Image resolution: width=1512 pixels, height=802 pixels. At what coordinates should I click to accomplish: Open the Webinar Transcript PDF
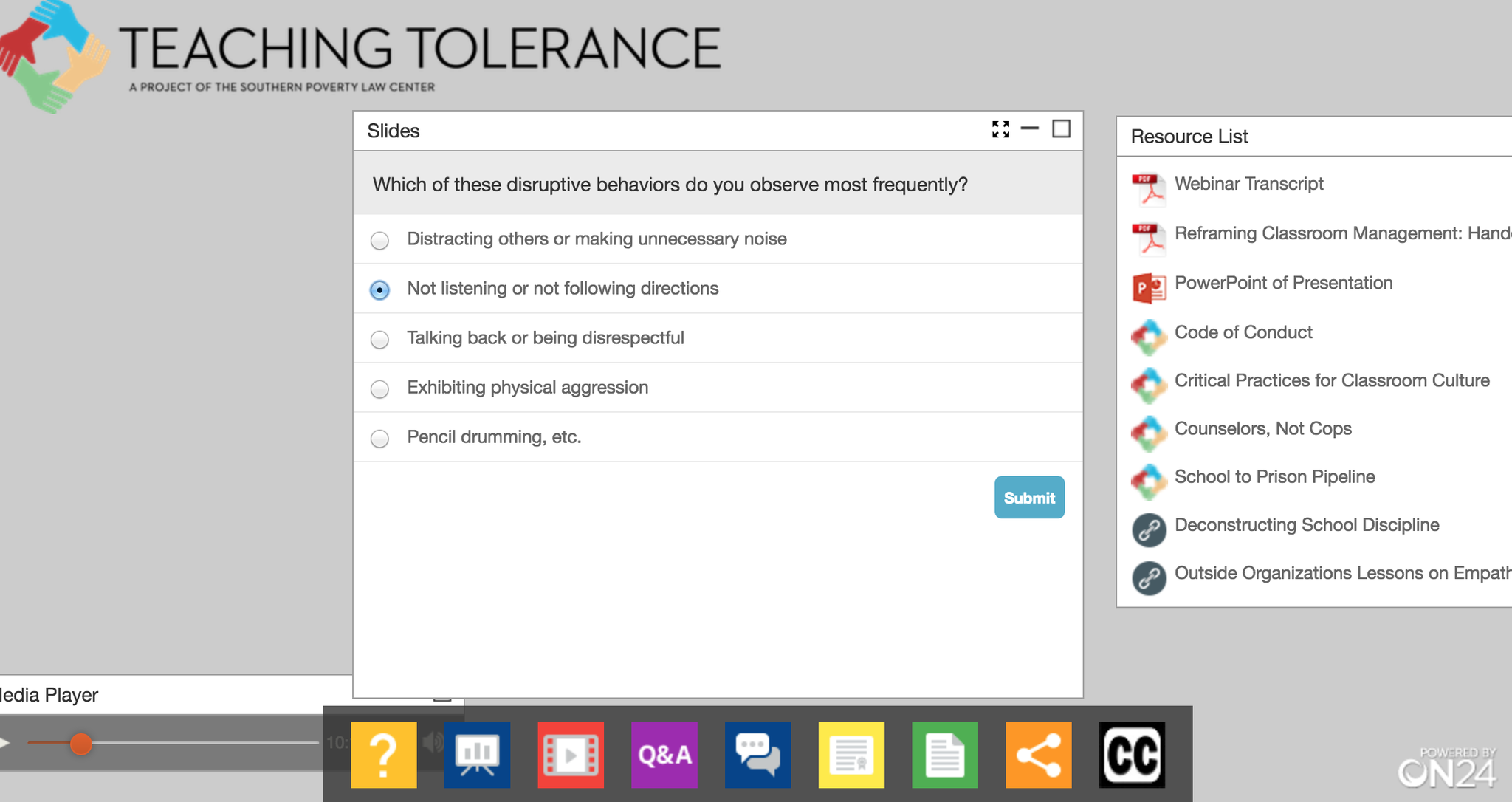click(x=1248, y=184)
